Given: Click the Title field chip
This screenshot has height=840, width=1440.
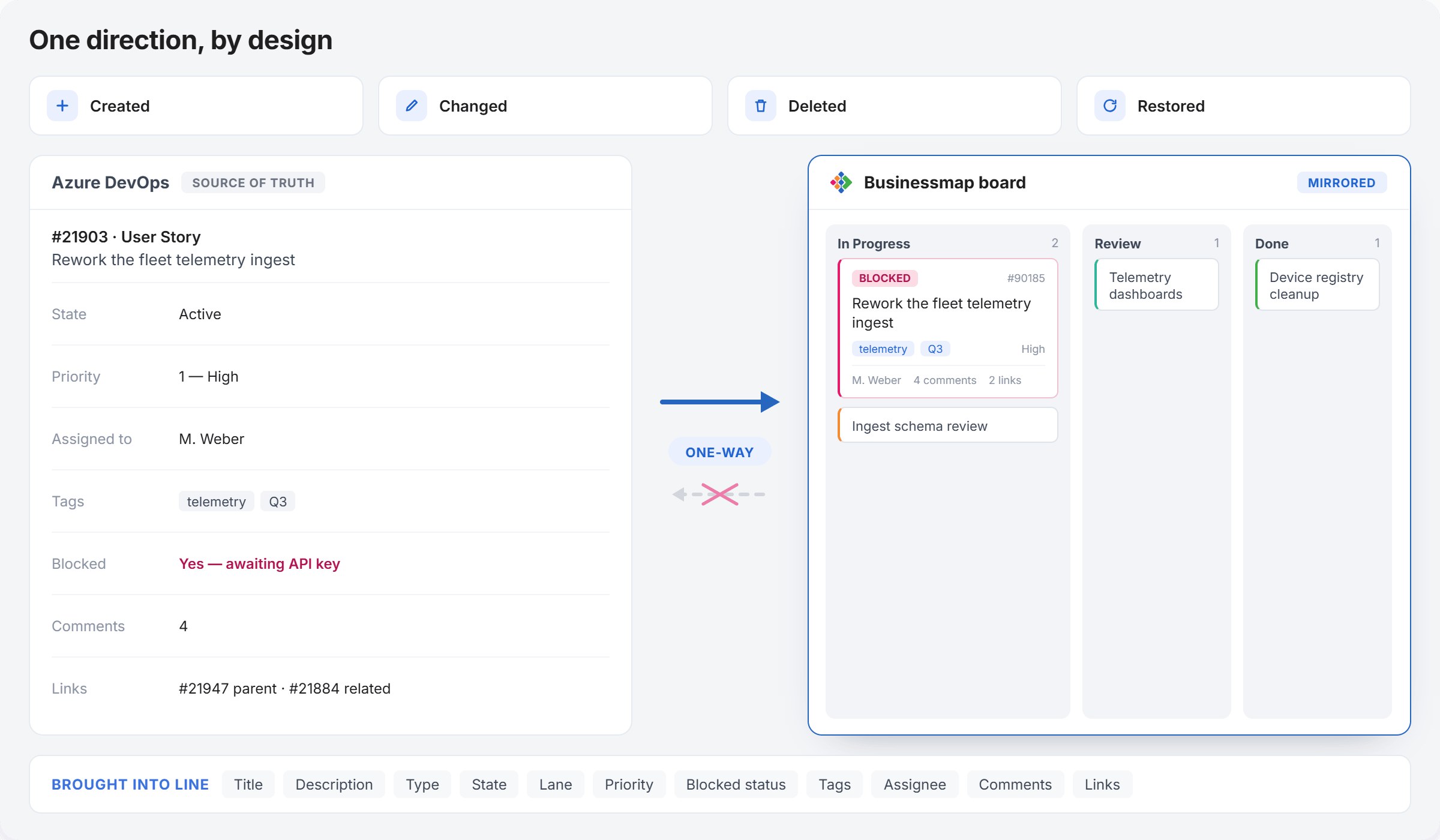Looking at the screenshot, I should tap(248, 785).
